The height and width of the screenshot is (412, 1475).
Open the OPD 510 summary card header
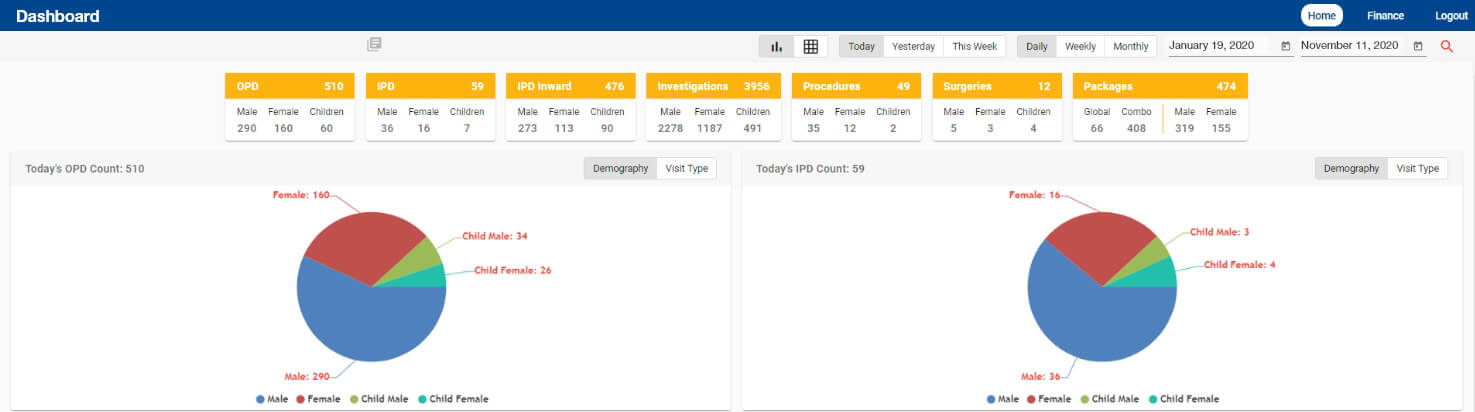pos(290,86)
